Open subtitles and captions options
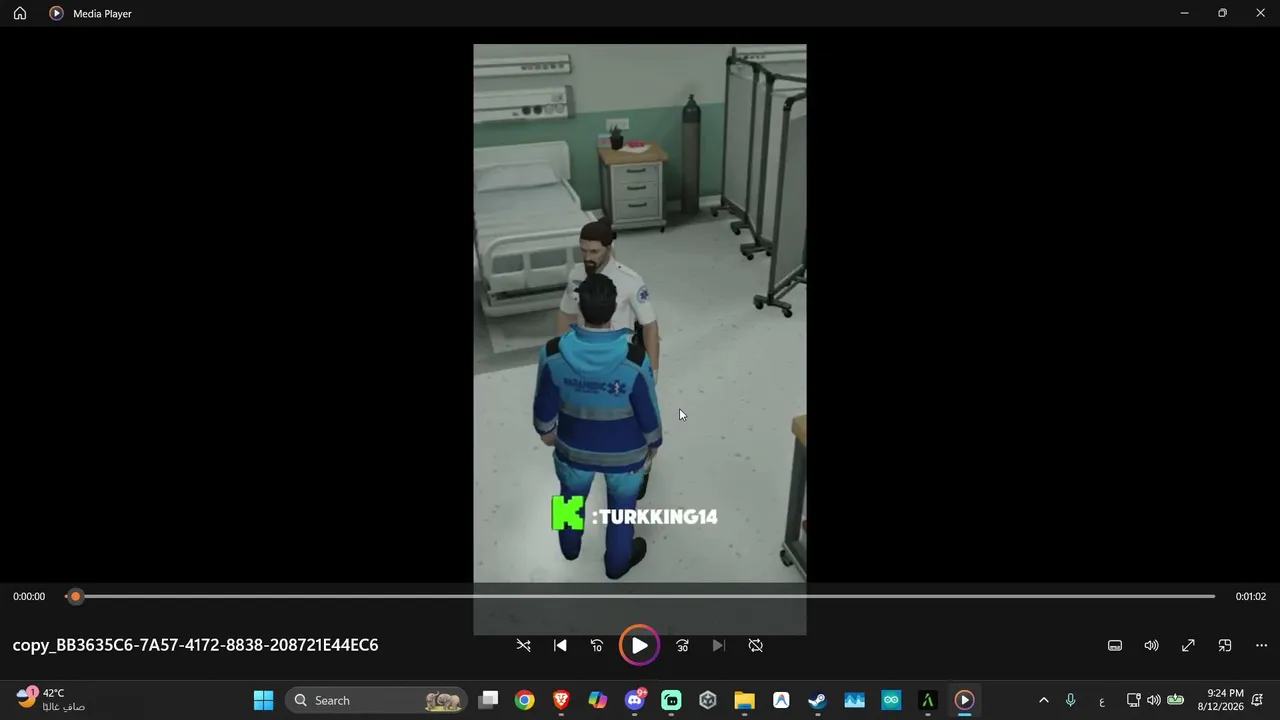Screen dimensions: 1280x720 tap(1115, 646)
